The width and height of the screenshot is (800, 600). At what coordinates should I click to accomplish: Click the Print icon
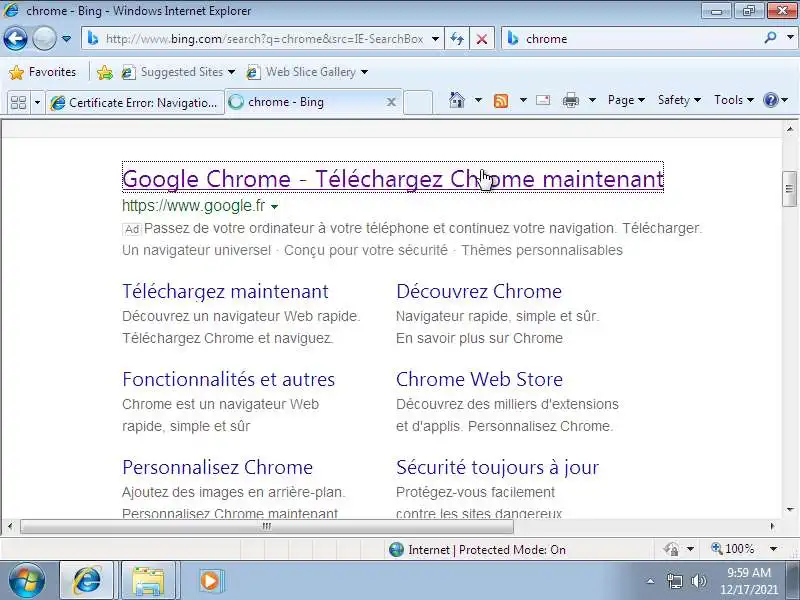tap(570, 100)
